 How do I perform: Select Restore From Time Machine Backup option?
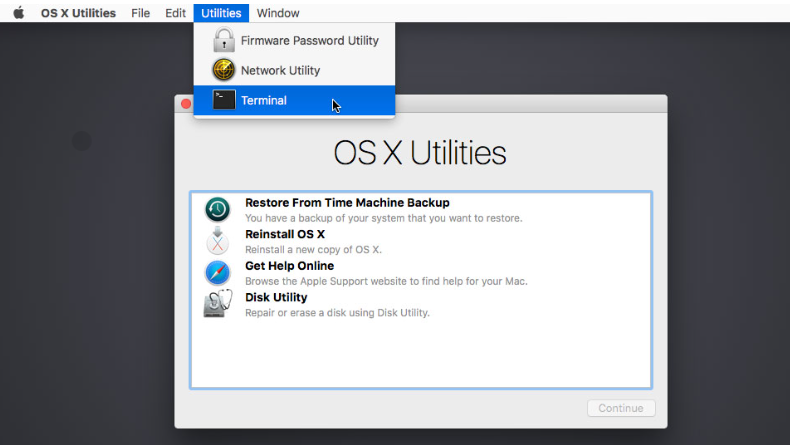click(347, 203)
